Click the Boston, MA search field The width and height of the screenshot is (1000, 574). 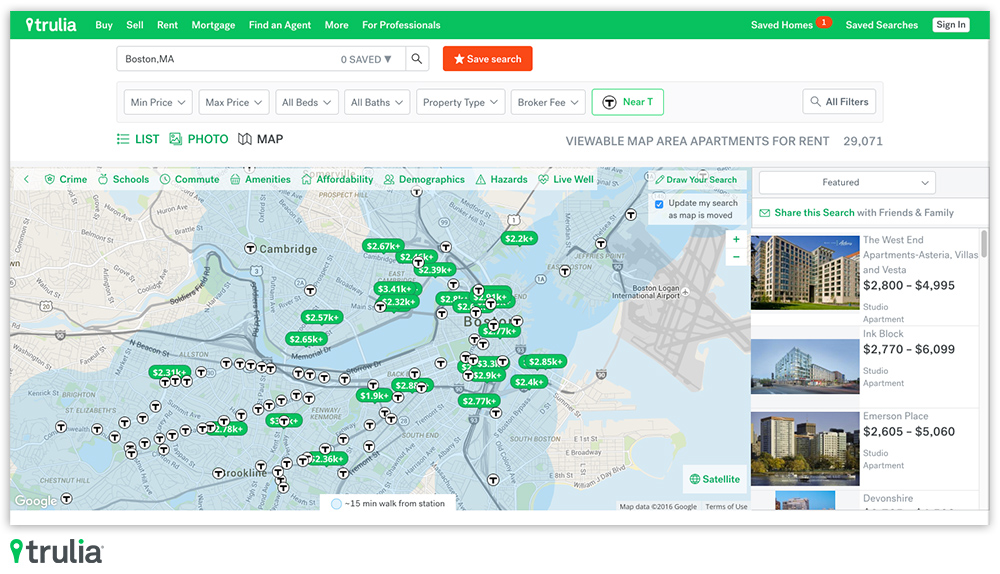230,59
